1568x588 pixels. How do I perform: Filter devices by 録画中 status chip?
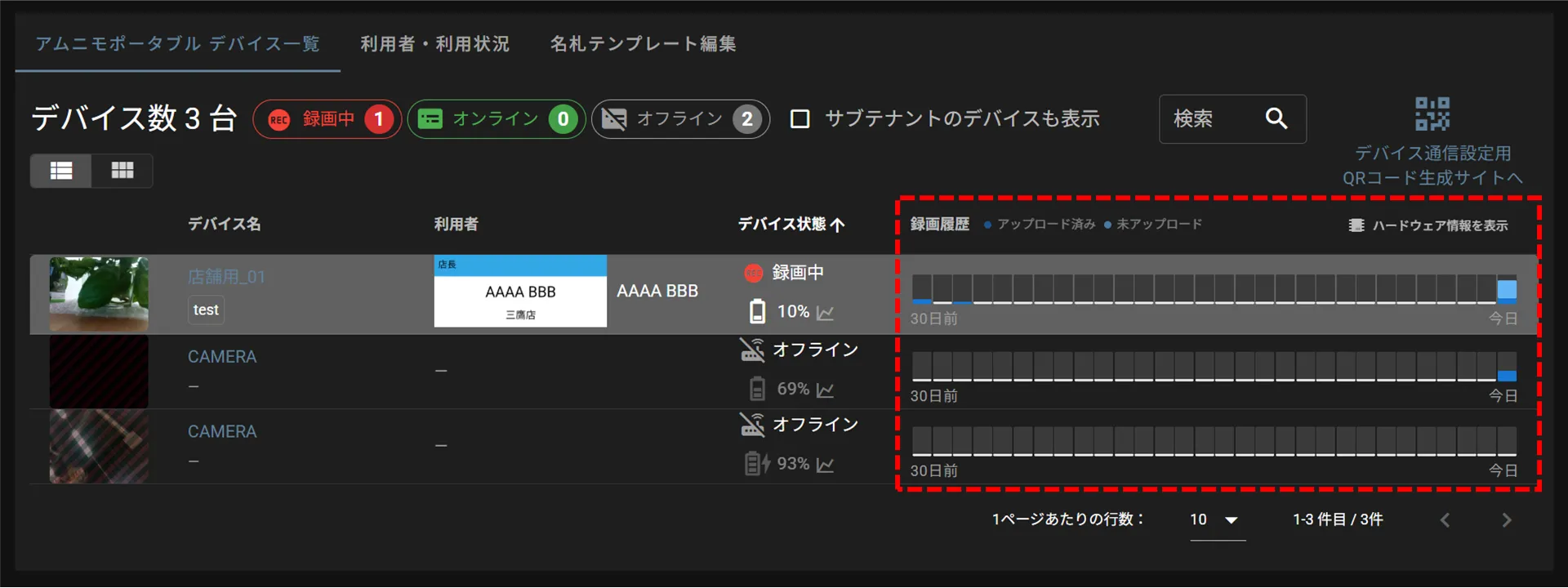(327, 119)
